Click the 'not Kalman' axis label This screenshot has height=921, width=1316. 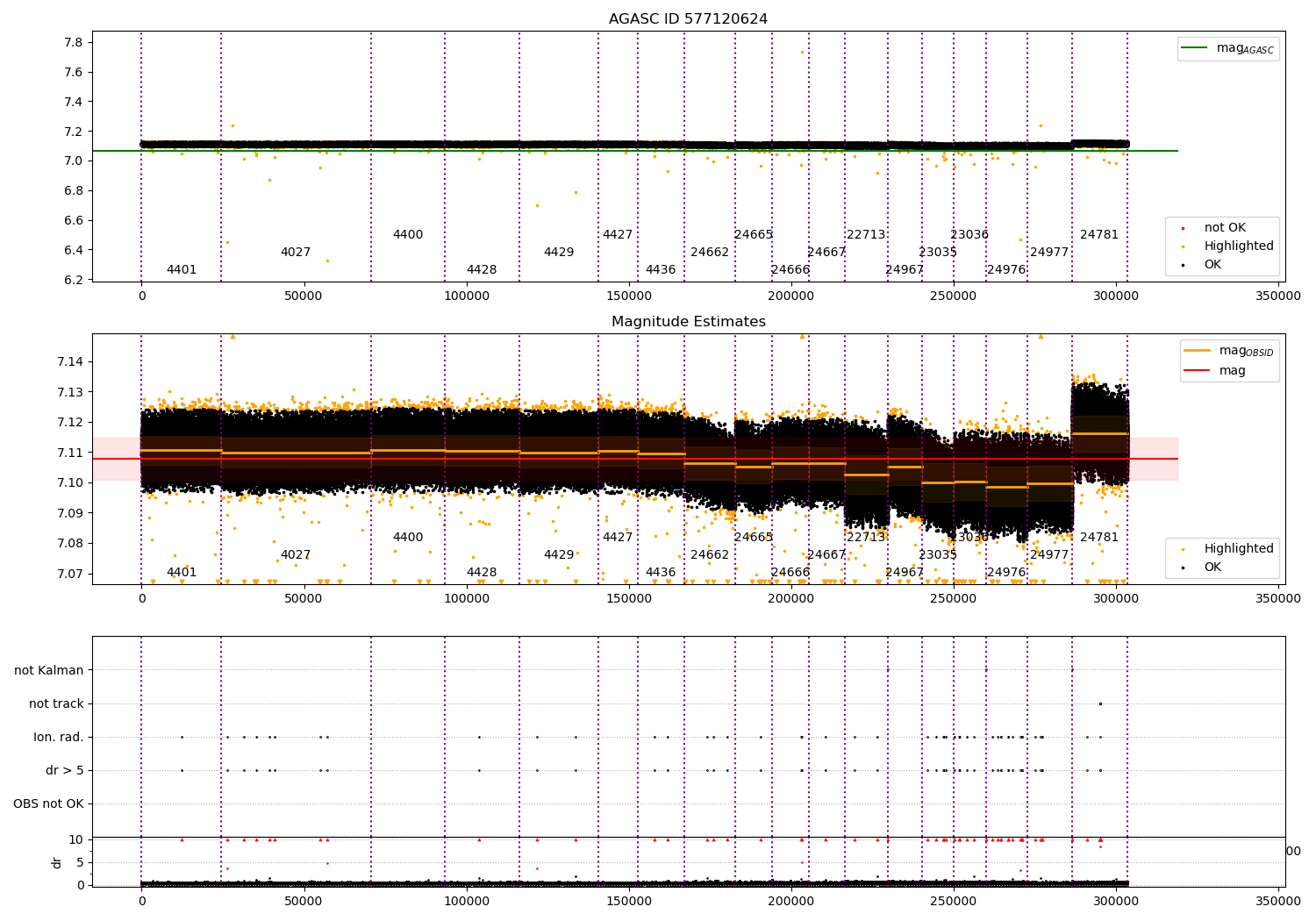click(49, 670)
